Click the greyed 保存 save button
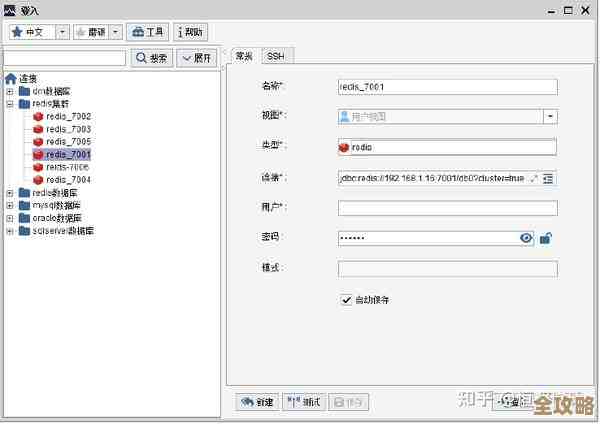The image size is (600, 424). tap(348, 402)
